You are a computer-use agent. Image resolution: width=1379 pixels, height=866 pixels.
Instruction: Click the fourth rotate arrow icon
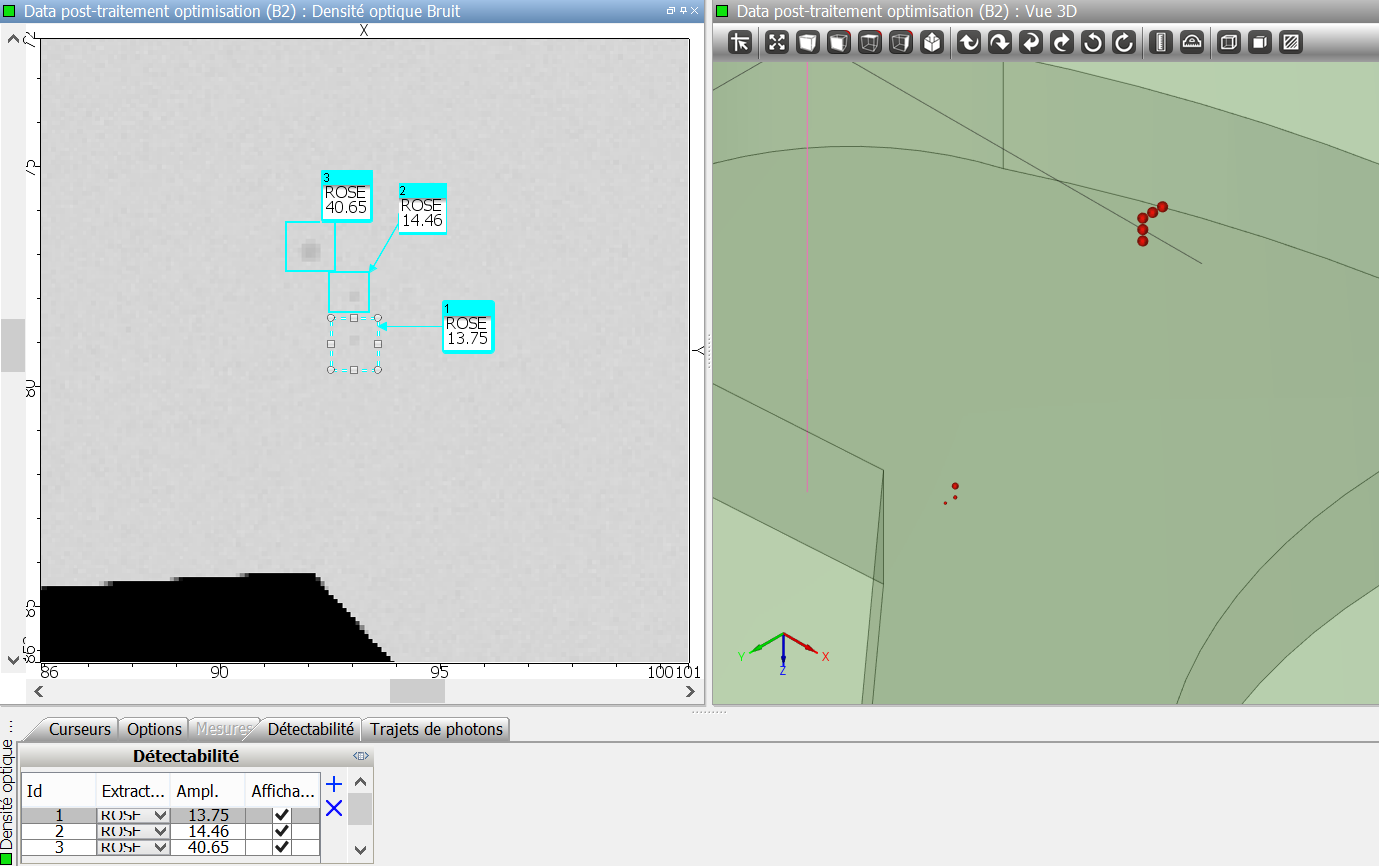1062,43
